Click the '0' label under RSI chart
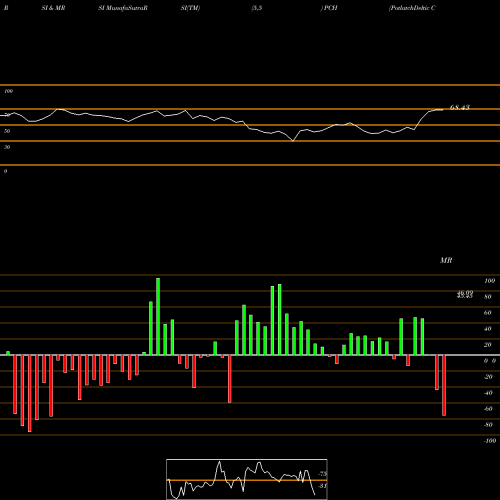 click(5, 171)
